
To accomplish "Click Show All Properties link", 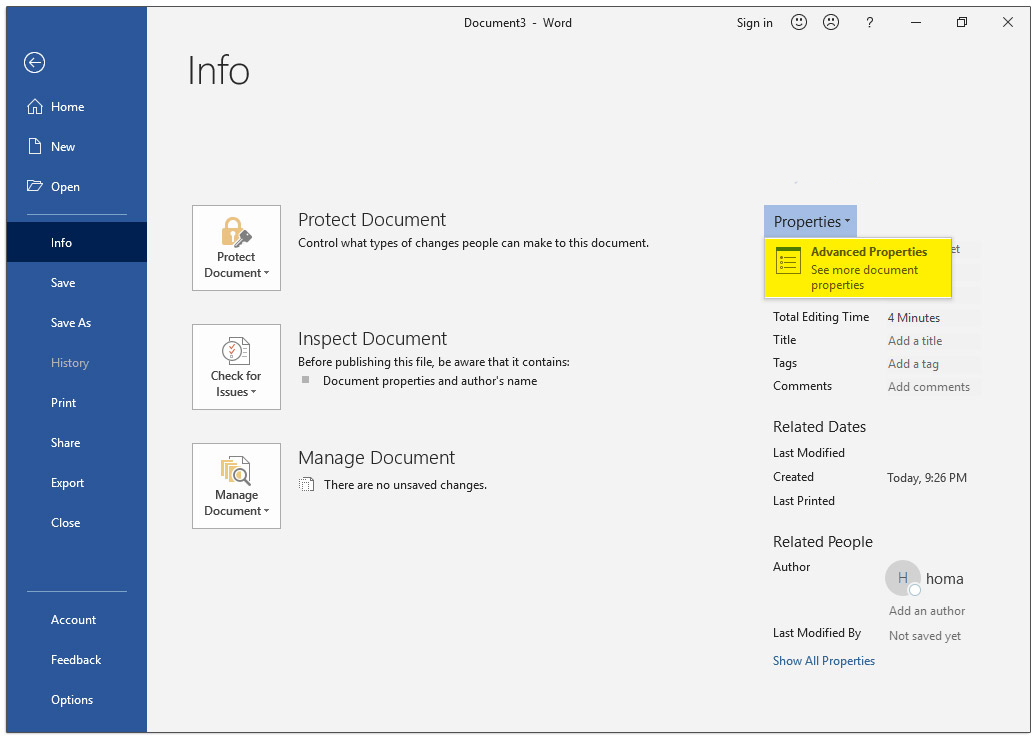I will 824,661.
